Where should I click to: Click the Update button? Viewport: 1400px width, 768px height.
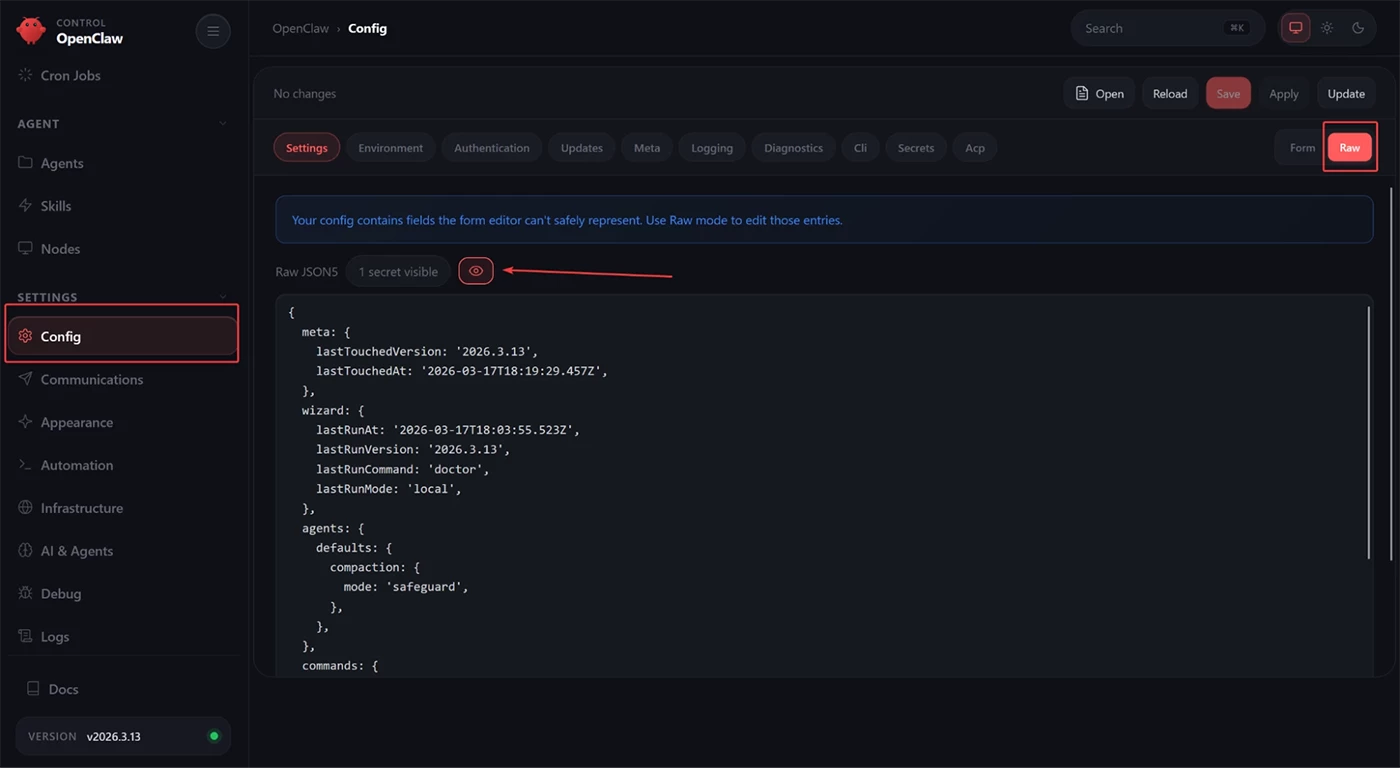click(x=1345, y=94)
